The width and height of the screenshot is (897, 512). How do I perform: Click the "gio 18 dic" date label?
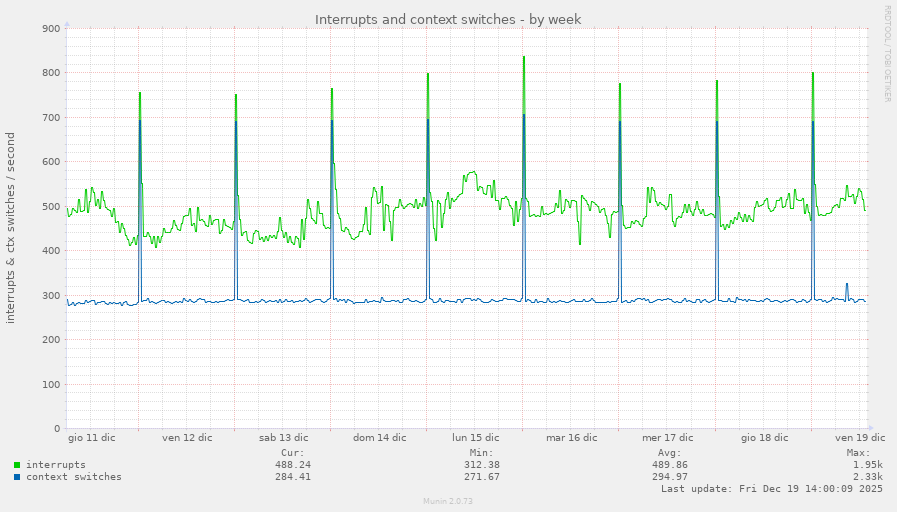(x=764, y=437)
